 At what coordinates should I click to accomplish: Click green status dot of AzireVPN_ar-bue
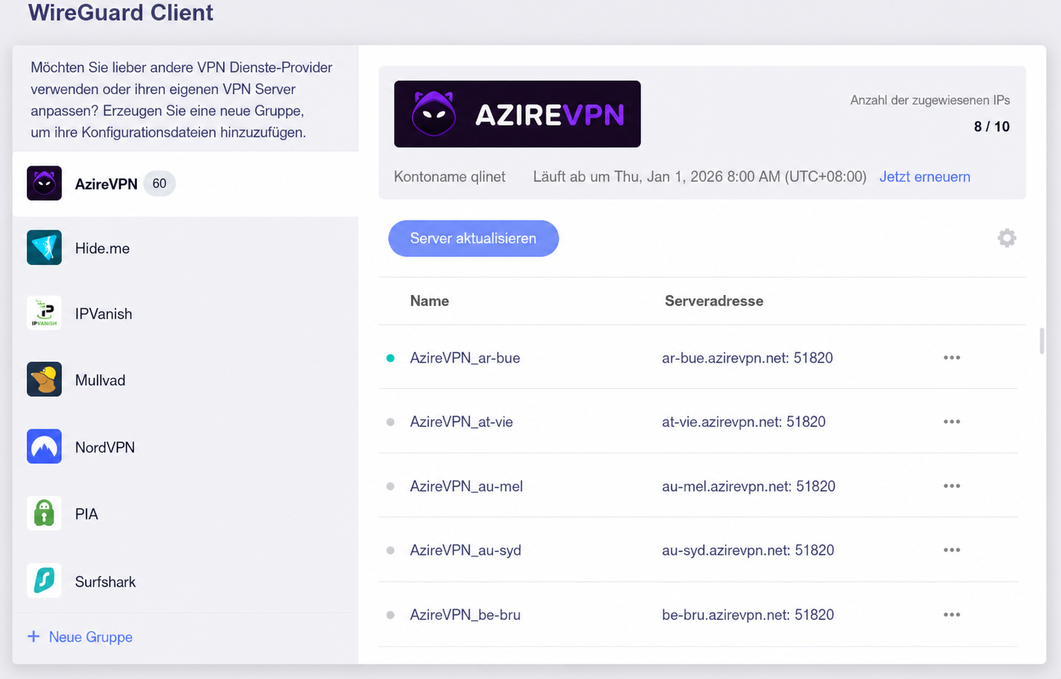(390, 358)
